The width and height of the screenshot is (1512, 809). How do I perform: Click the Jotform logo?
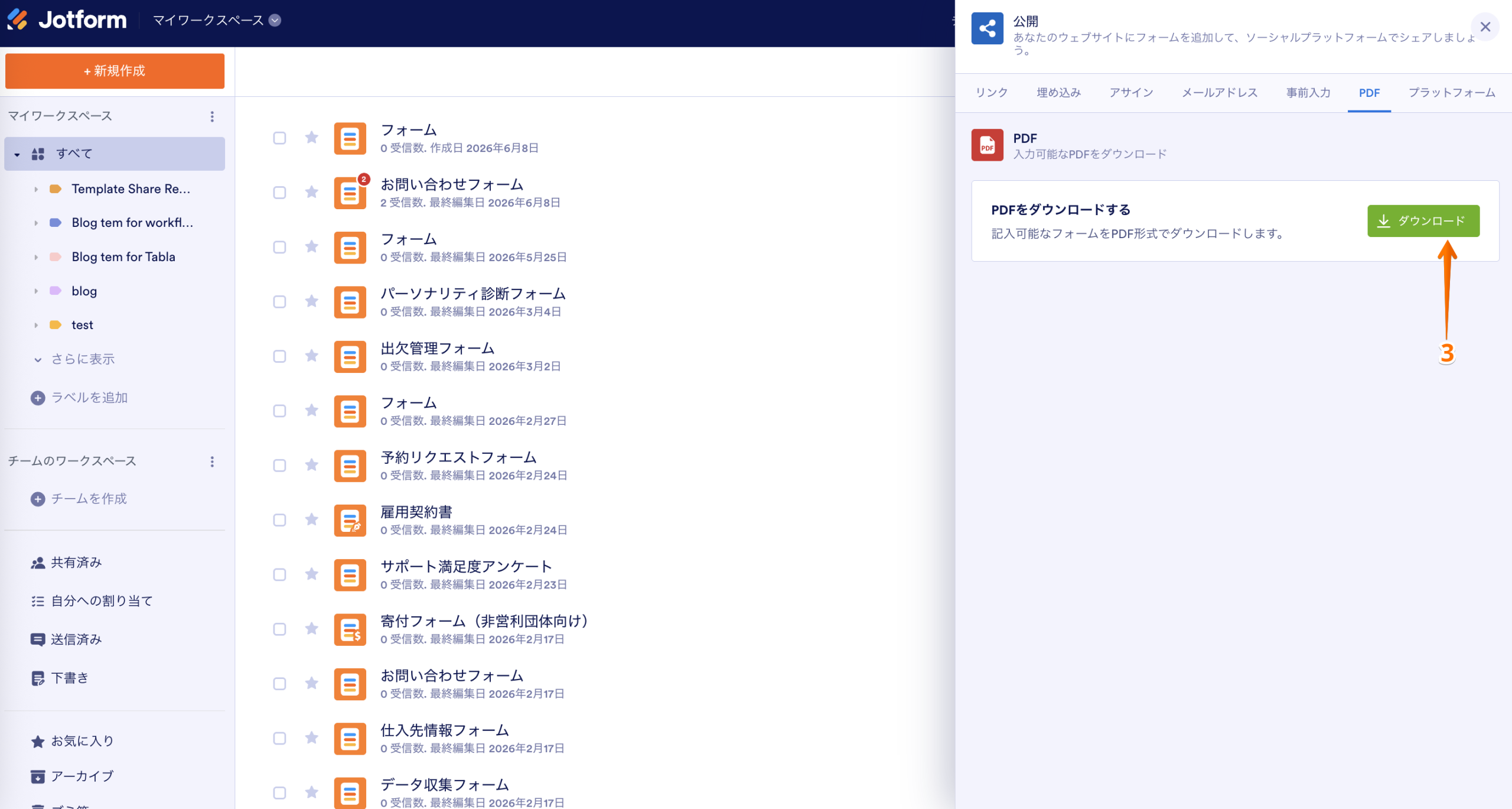click(x=67, y=20)
